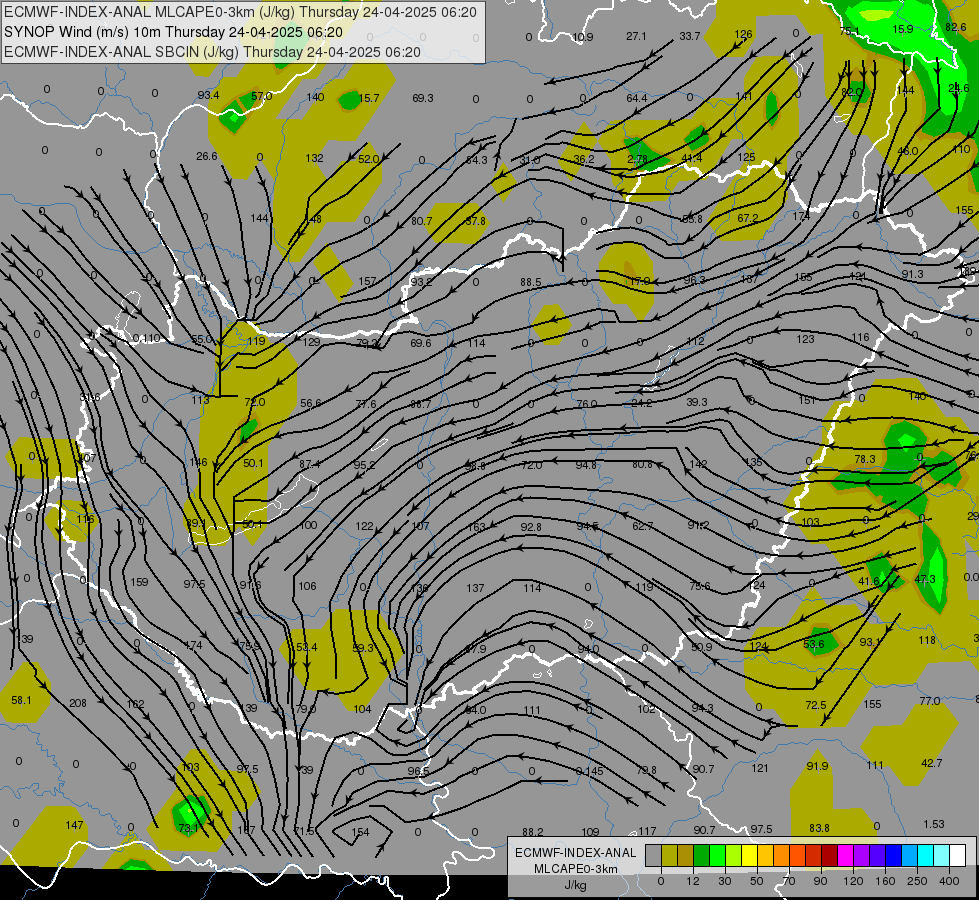The image size is (979, 900).
Task: Click the 'SYNOP Wind (m/s) 10m' header line
Action: click(173, 32)
